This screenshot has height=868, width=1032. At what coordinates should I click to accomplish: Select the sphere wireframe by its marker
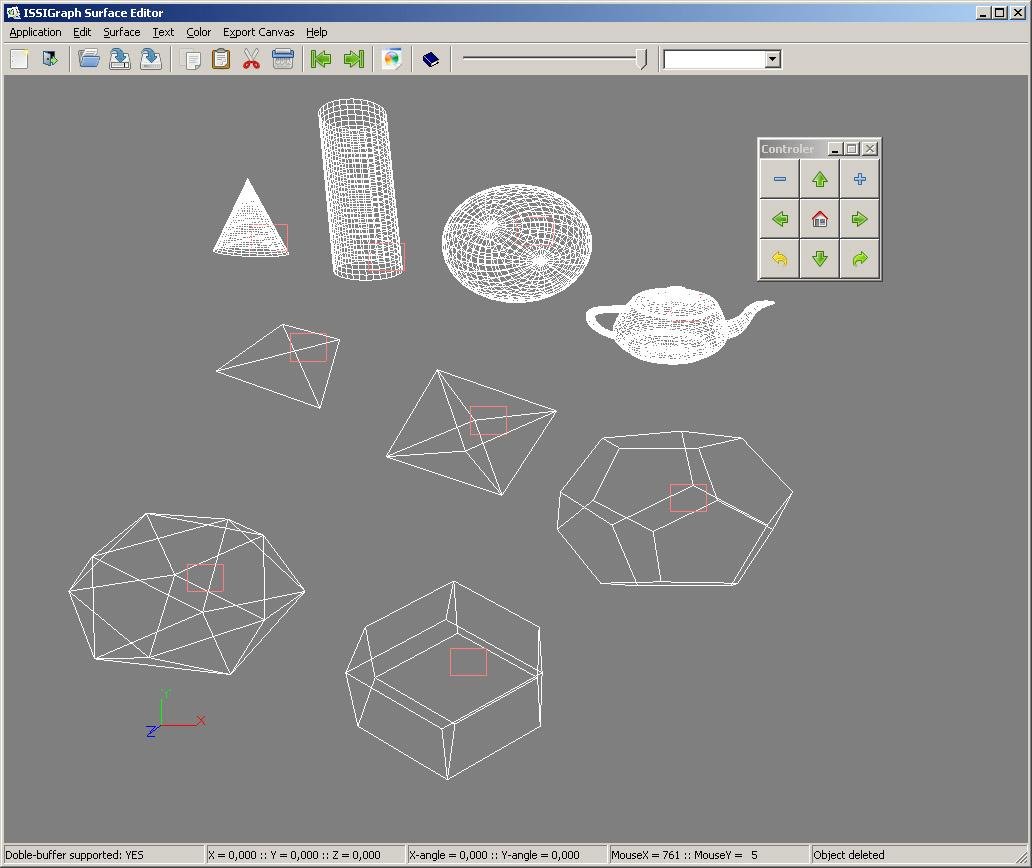[x=535, y=231]
